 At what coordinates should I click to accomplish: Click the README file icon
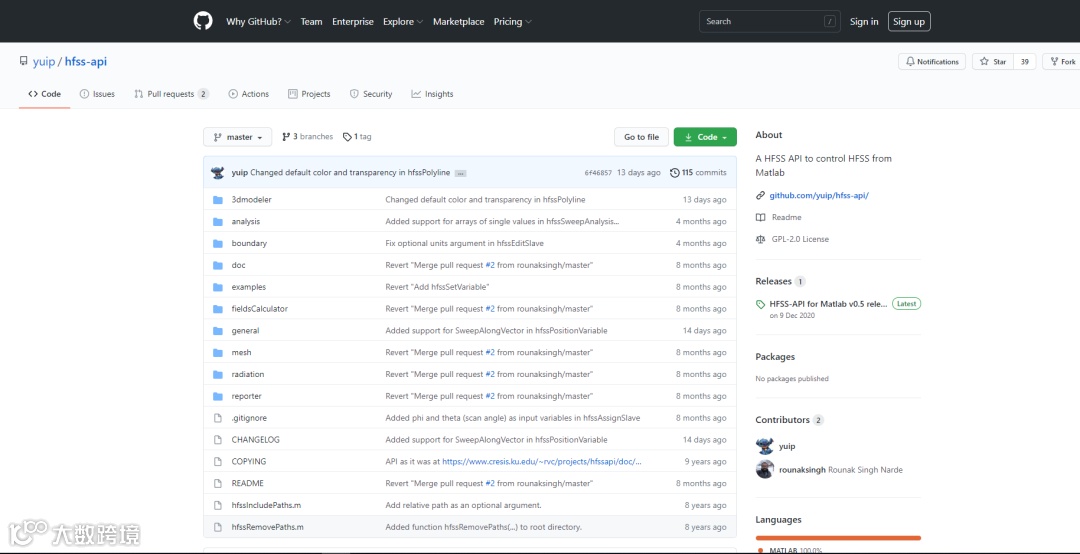tap(218, 484)
